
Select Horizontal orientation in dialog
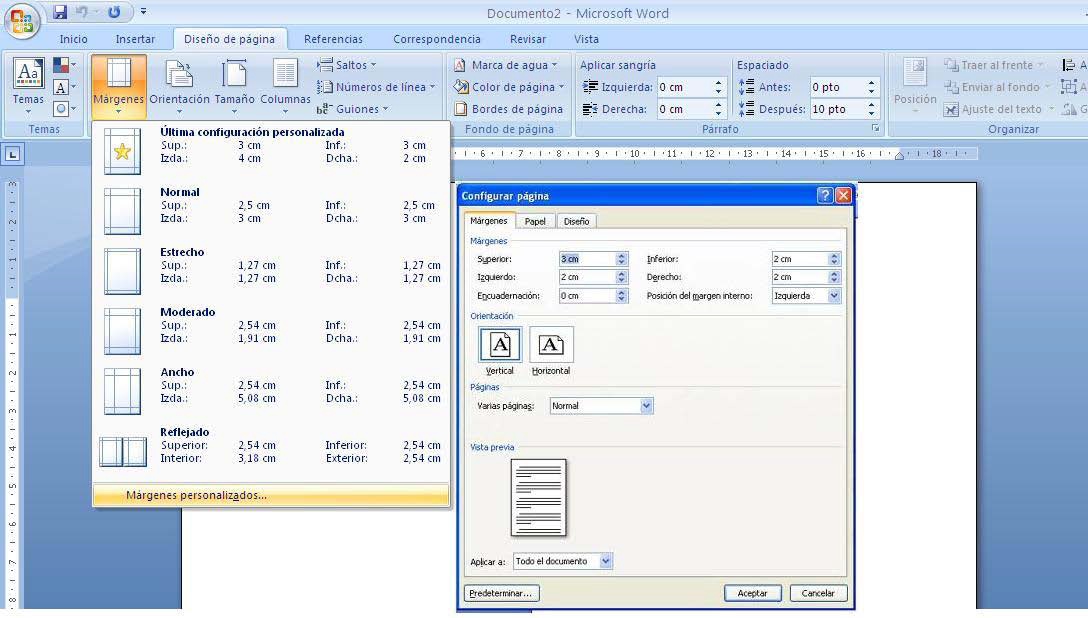(x=551, y=351)
